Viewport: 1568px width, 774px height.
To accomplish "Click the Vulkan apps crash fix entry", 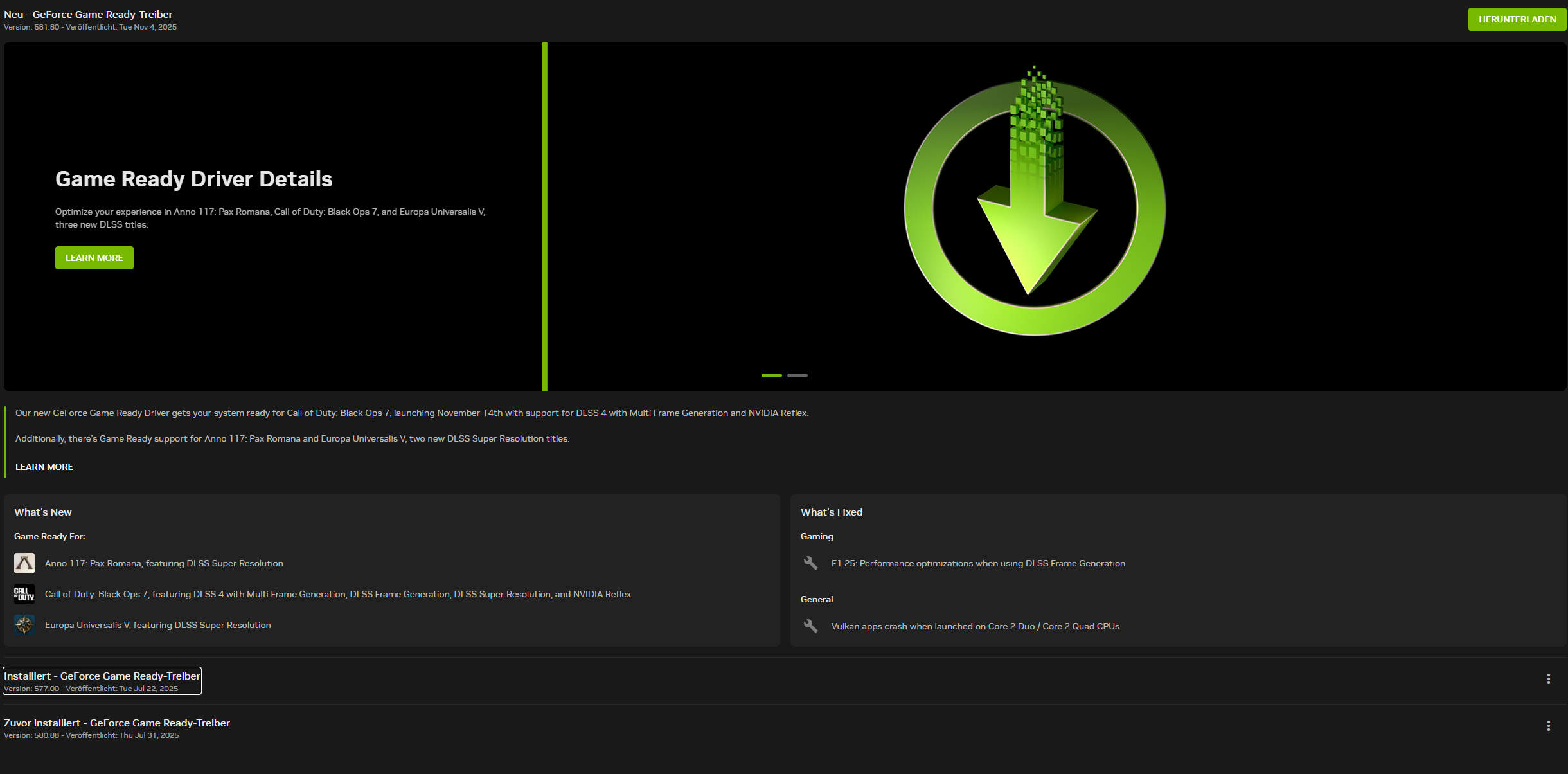I will pos(975,625).
